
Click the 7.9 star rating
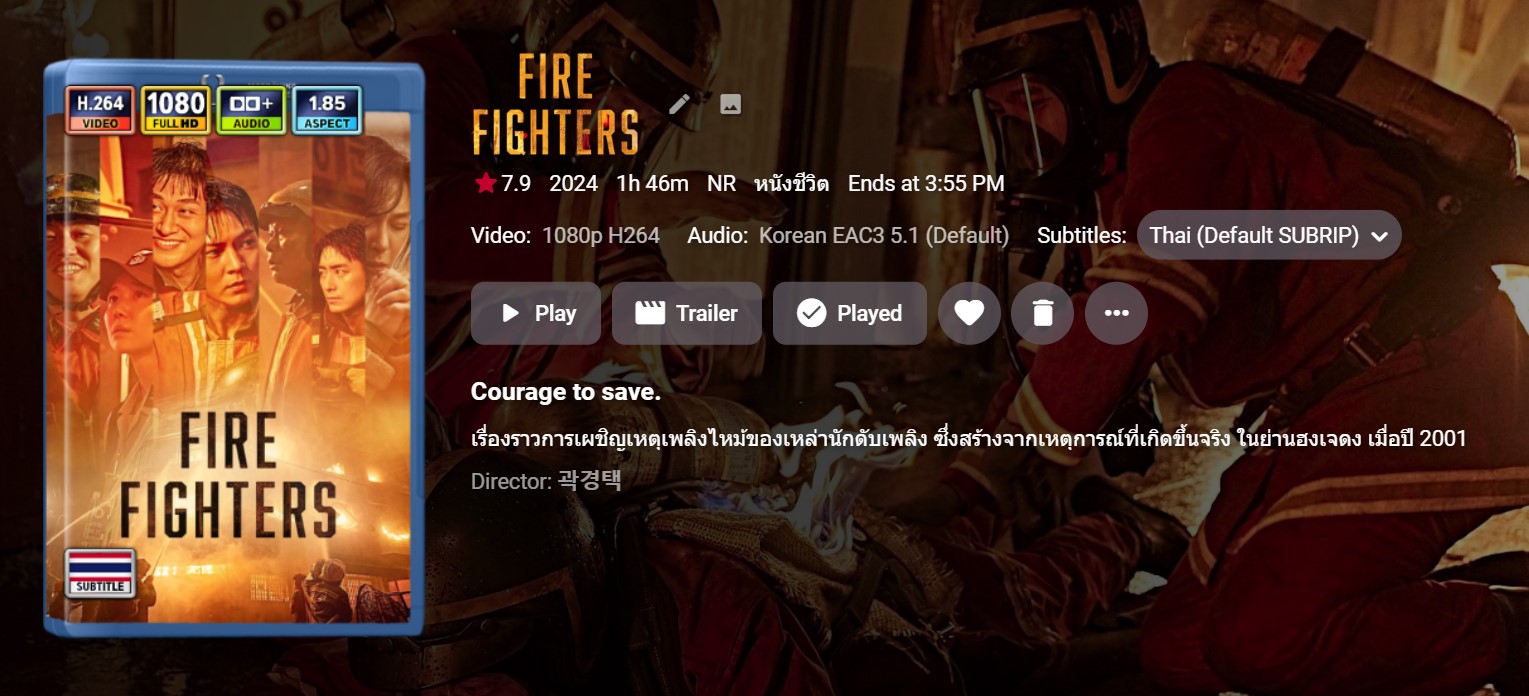click(x=503, y=184)
